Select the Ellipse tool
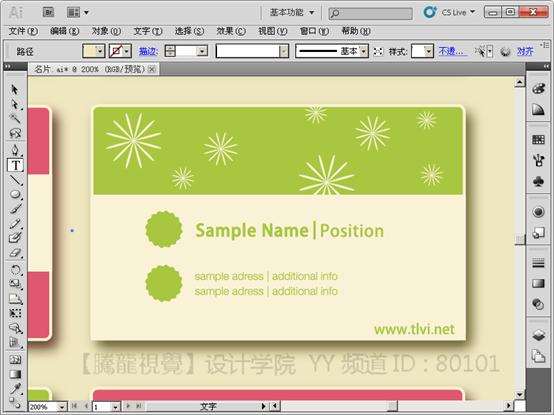Screen dimensions: 554x415 pyautogui.click(x=15, y=194)
